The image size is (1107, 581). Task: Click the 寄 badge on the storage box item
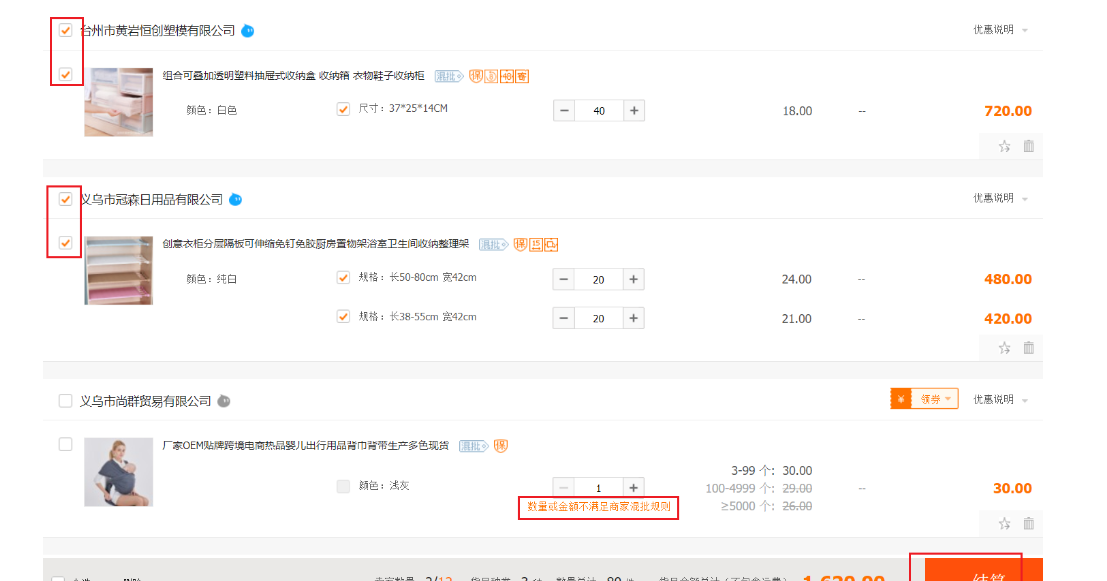tap(522, 76)
